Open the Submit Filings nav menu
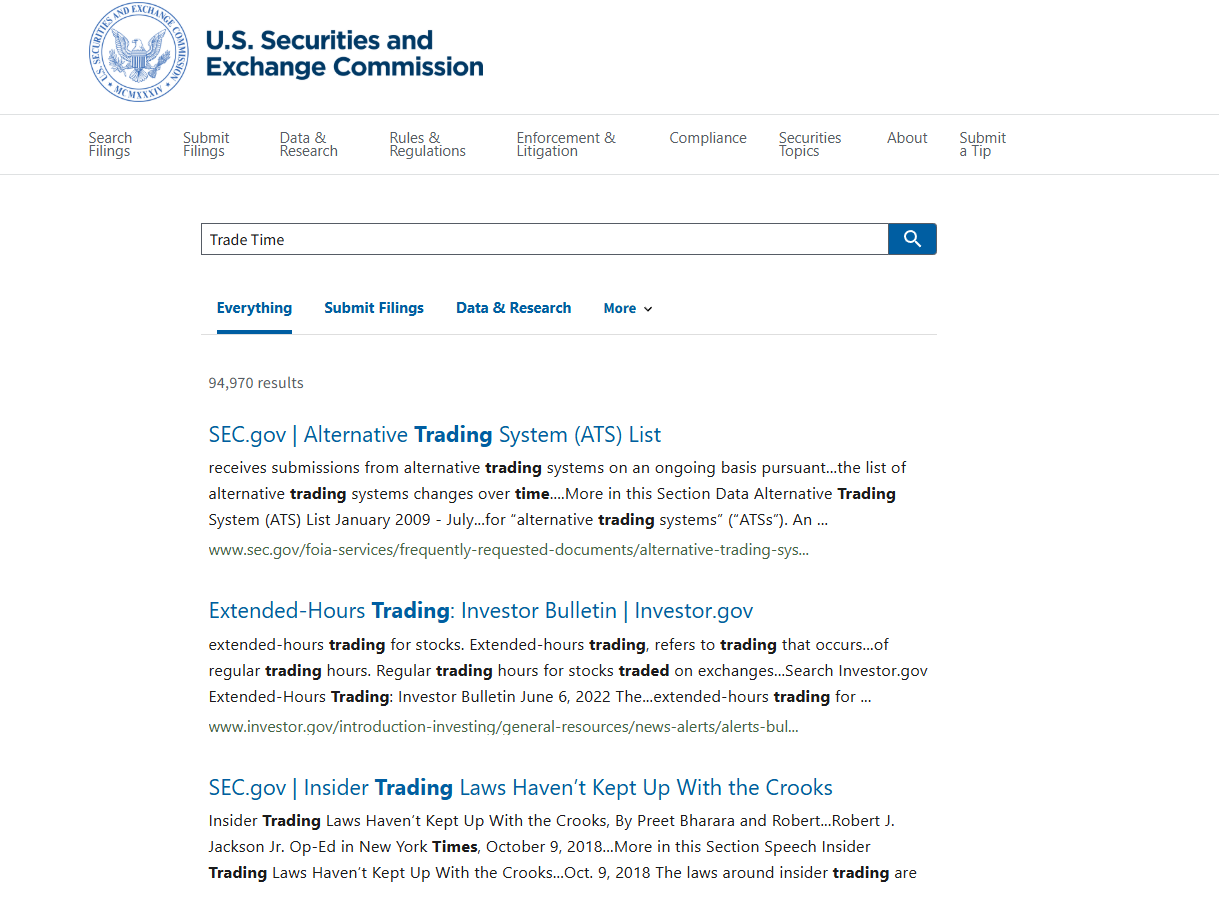1219x897 pixels. (x=206, y=145)
